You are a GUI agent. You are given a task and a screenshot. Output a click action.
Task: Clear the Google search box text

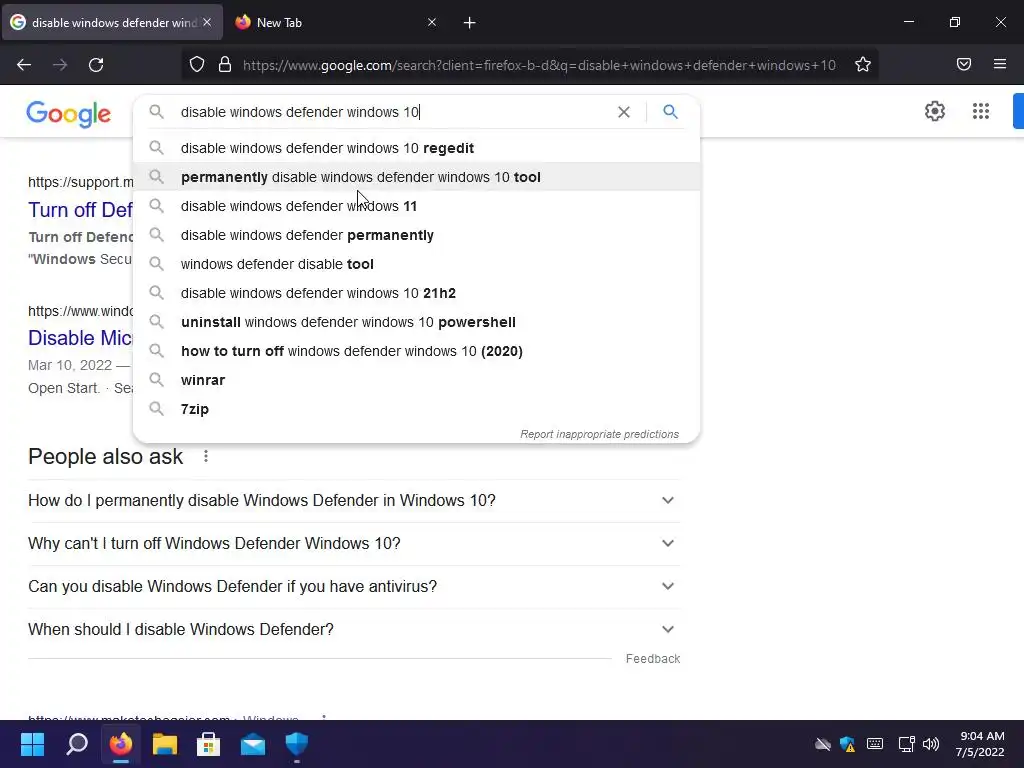pos(624,112)
